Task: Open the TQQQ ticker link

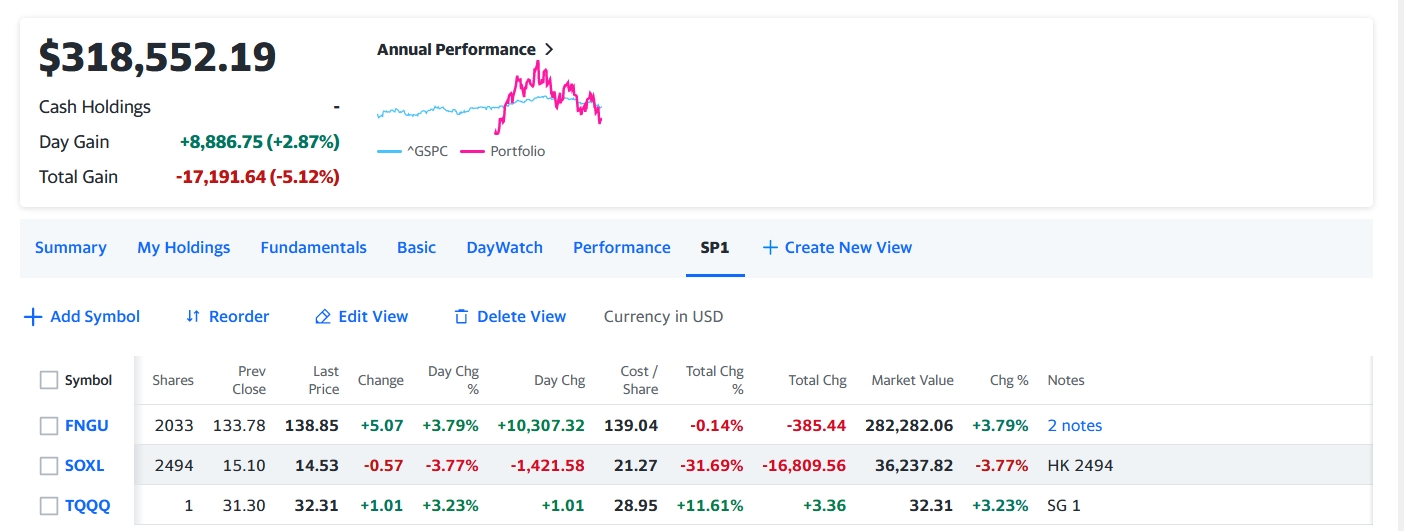Action: (x=88, y=506)
